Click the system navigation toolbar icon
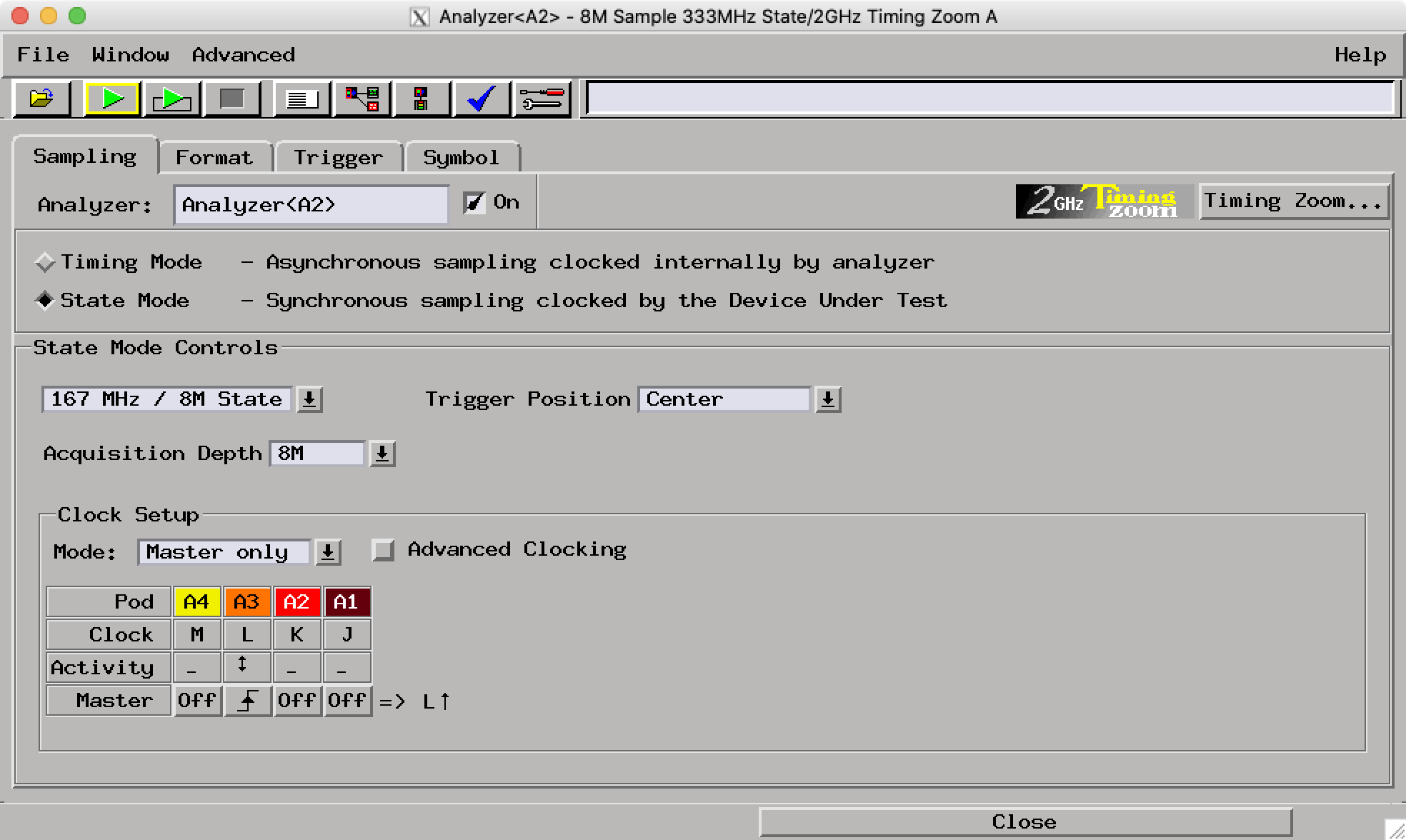The width and height of the screenshot is (1406, 840). [x=361, y=99]
